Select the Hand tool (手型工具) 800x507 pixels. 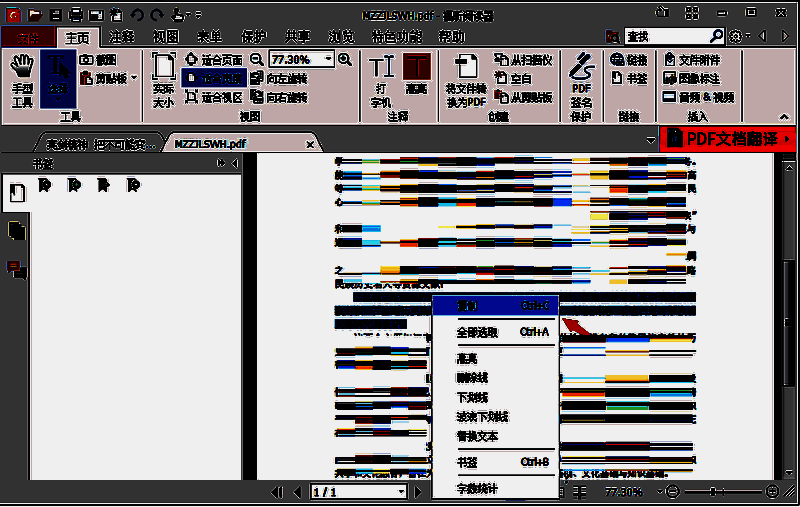click(22, 81)
